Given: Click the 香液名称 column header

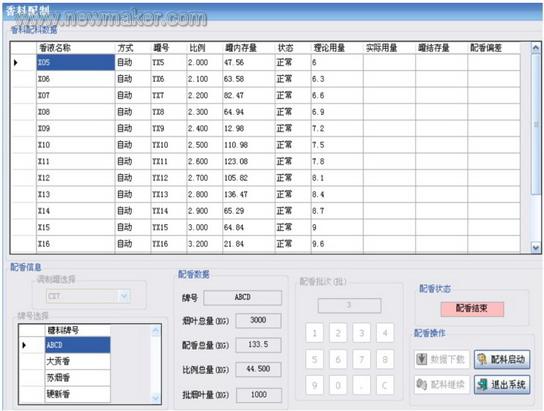Looking at the screenshot, I should (x=76, y=48).
